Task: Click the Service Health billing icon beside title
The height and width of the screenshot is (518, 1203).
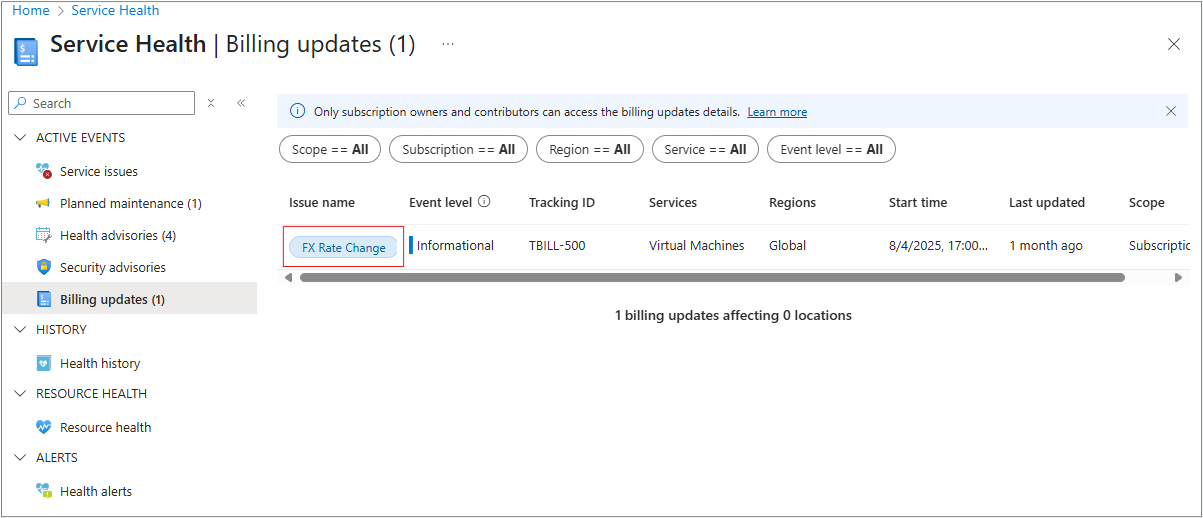Action: point(26,51)
